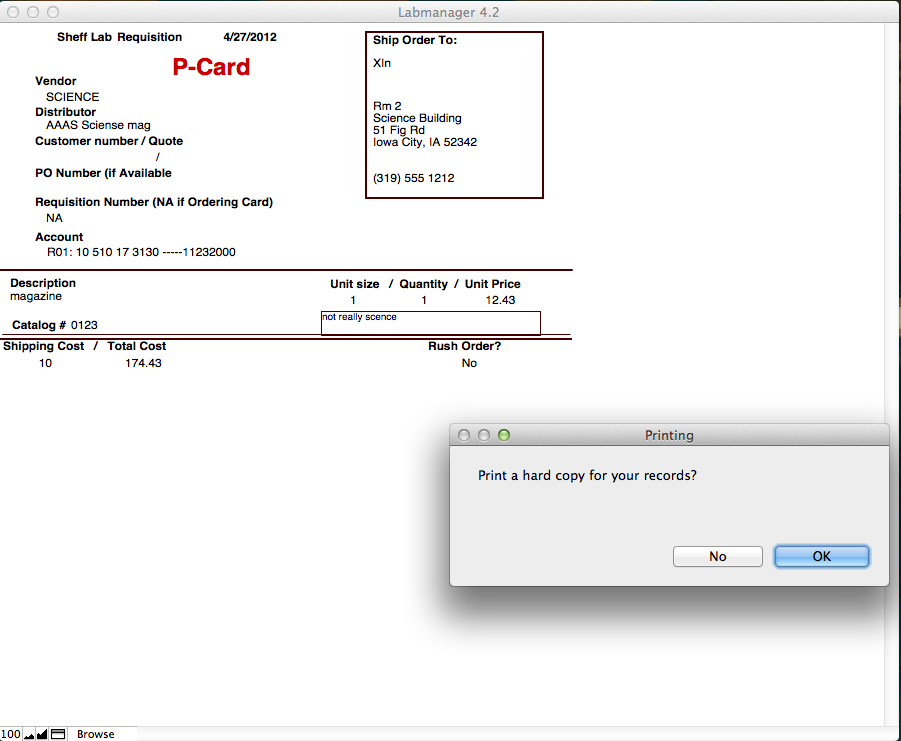Click the 100 zoom percentage field
The width and height of the screenshot is (901, 741).
10,734
